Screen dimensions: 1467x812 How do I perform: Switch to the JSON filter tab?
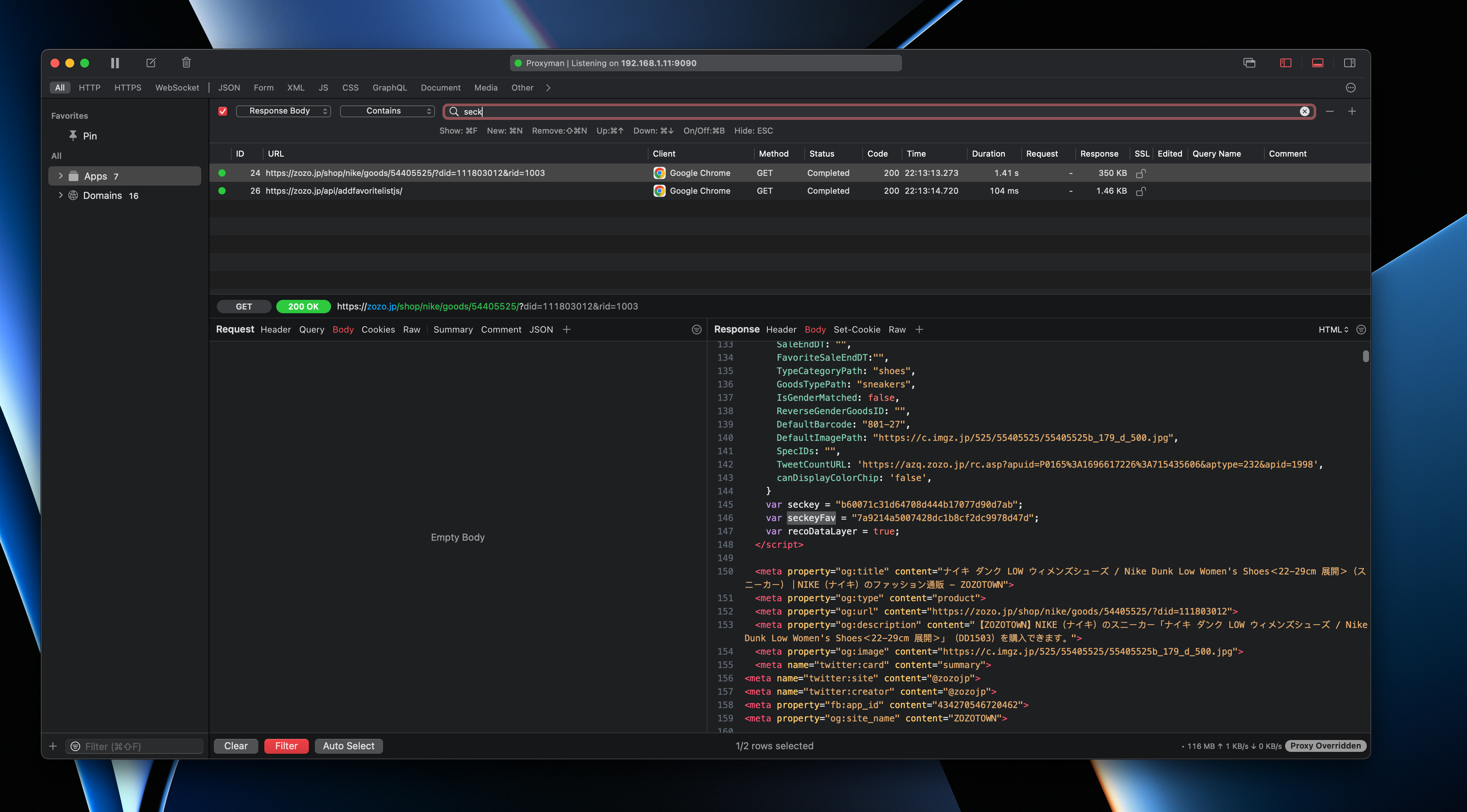(x=229, y=88)
